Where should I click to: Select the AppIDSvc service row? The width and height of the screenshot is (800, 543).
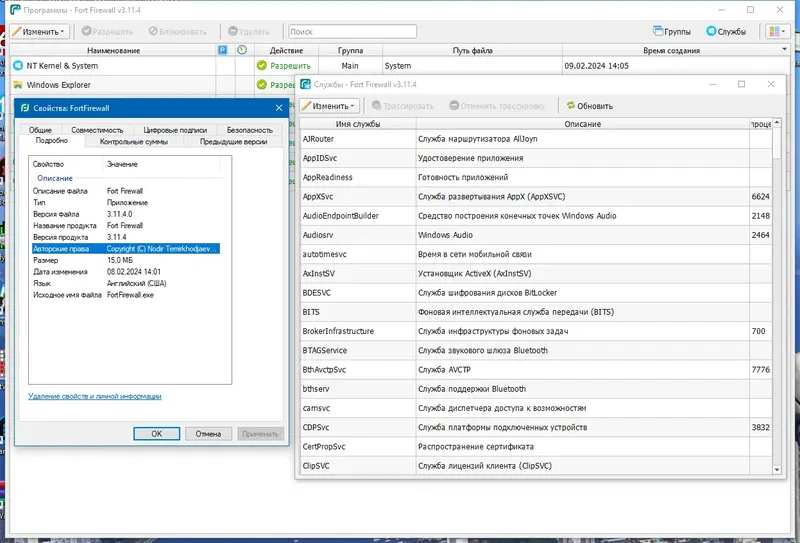pyautogui.click(x=536, y=158)
